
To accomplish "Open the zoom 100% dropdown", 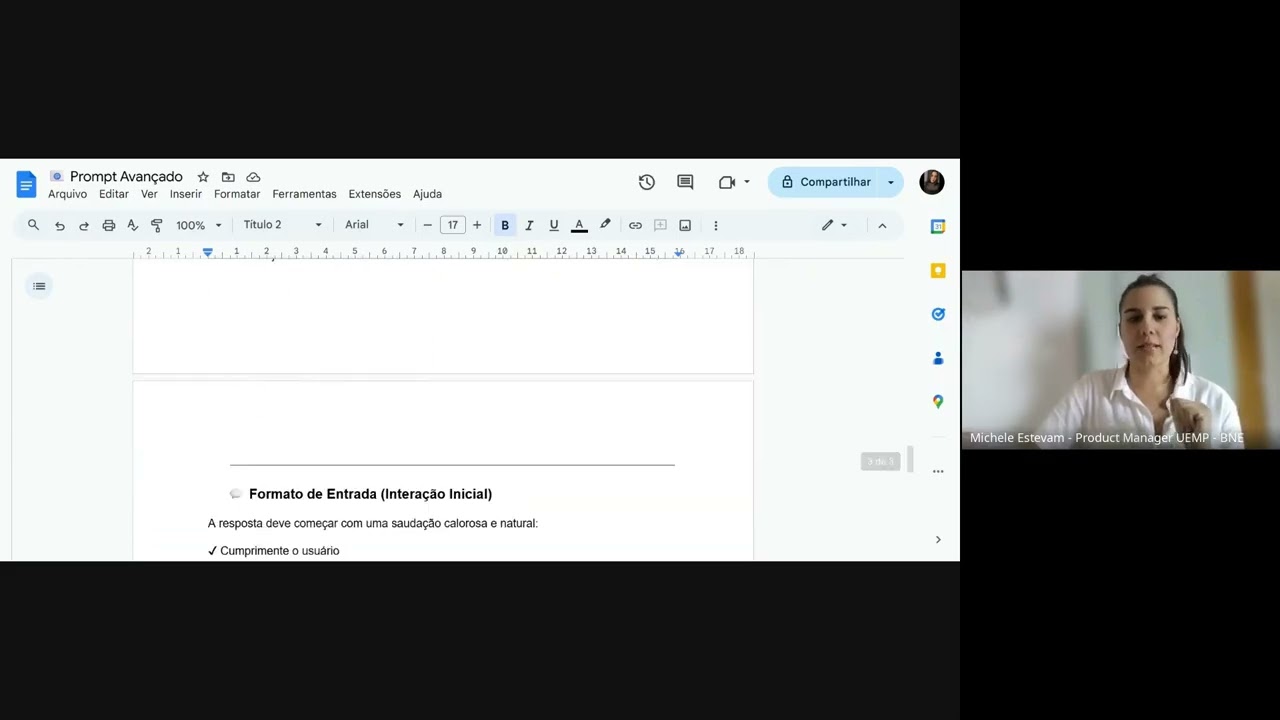I will (199, 225).
